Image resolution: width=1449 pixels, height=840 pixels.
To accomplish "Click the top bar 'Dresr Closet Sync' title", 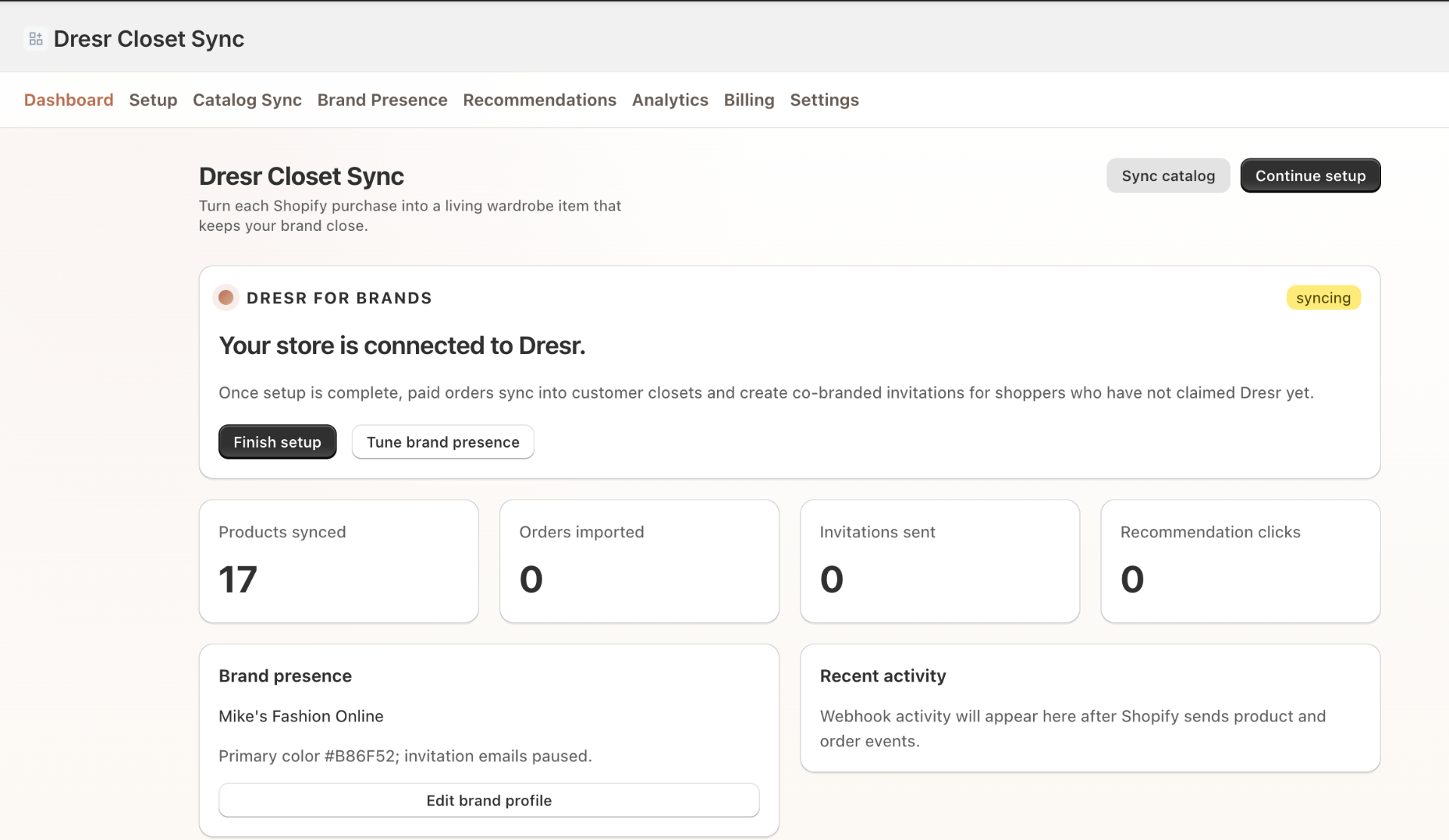I will coord(149,39).
